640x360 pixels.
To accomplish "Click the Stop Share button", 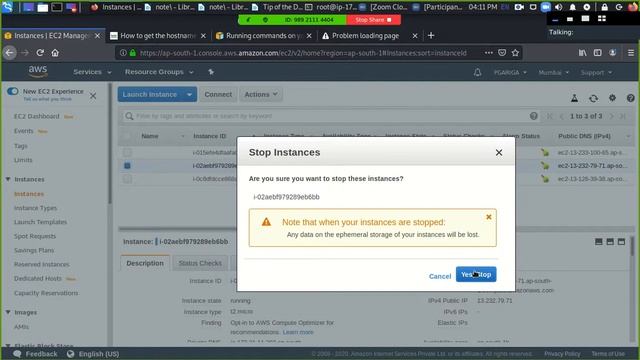I will click(373, 20).
